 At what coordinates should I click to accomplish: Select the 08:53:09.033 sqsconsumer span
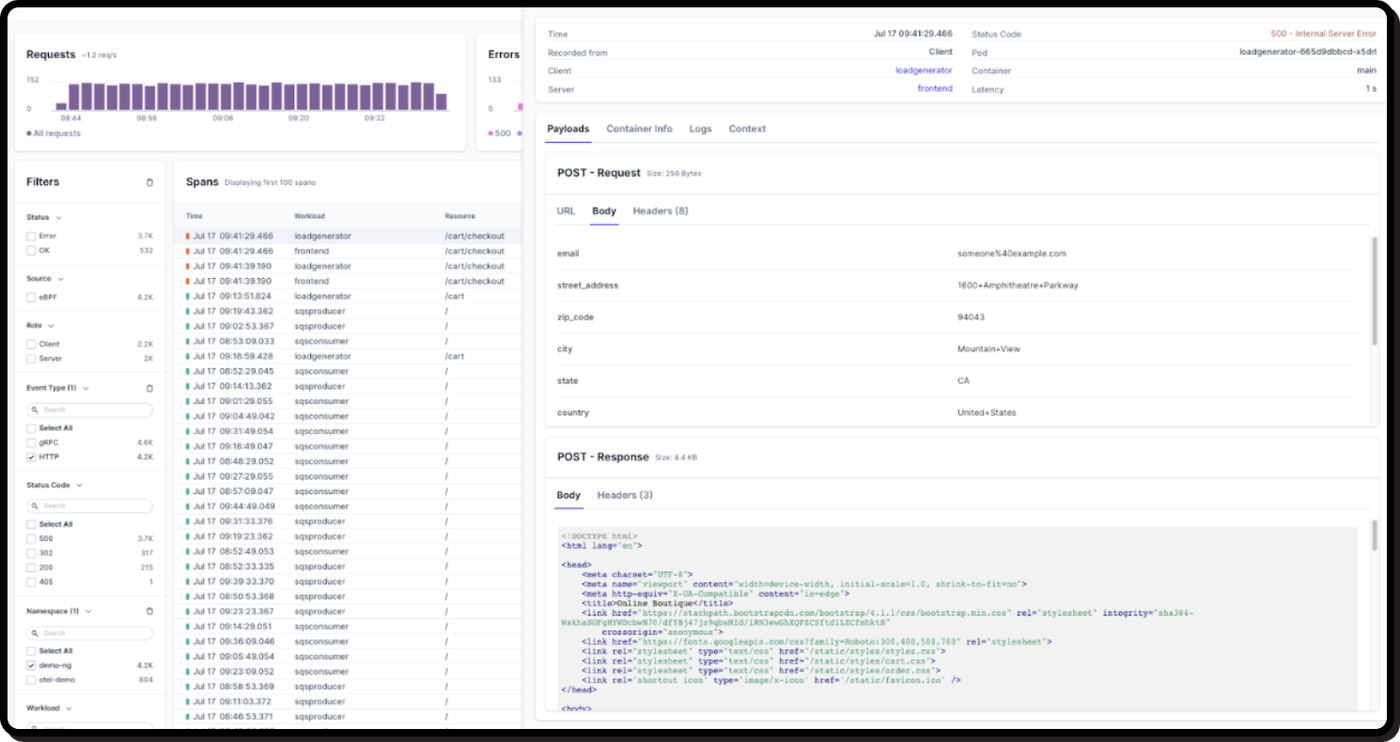[348, 341]
